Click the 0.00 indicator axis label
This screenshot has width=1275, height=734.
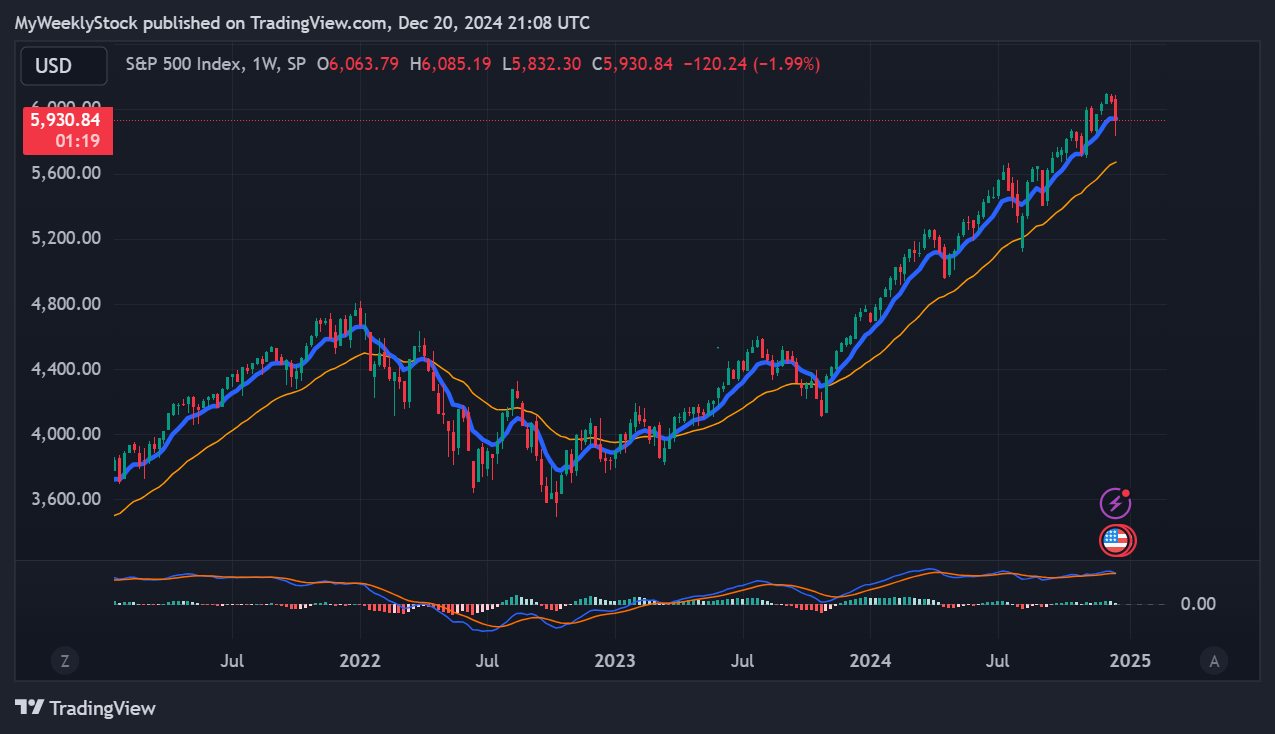pyautogui.click(x=1198, y=604)
